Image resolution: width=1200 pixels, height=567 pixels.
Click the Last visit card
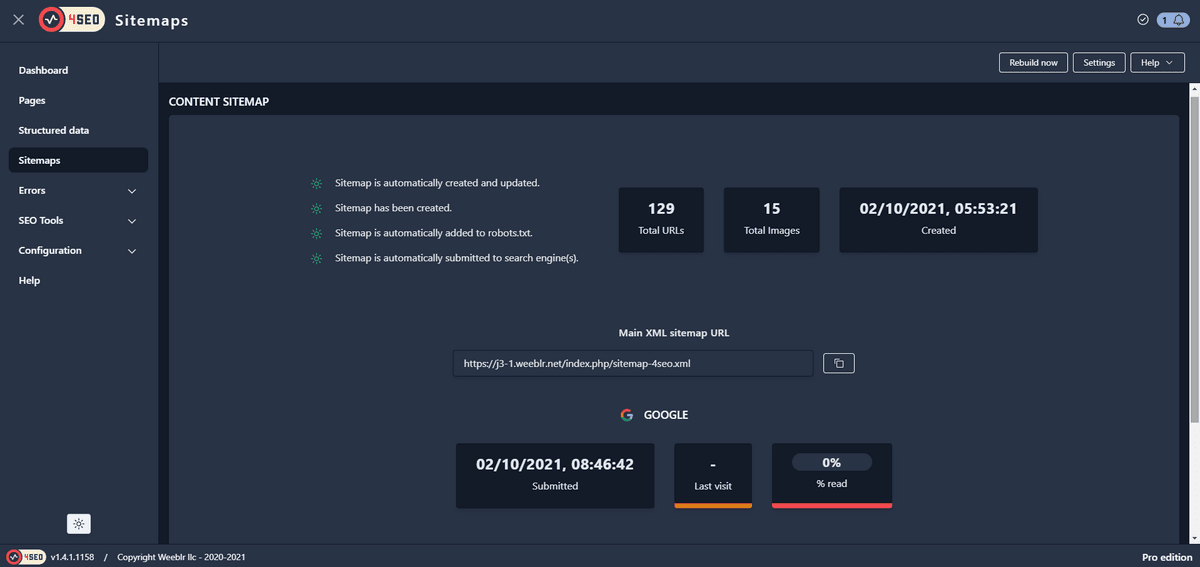click(x=713, y=475)
